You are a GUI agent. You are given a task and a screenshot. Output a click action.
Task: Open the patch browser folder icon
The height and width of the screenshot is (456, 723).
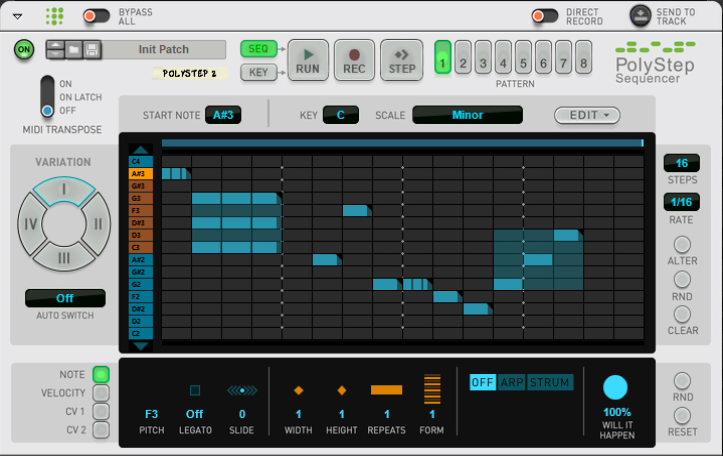click(x=73, y=50)
